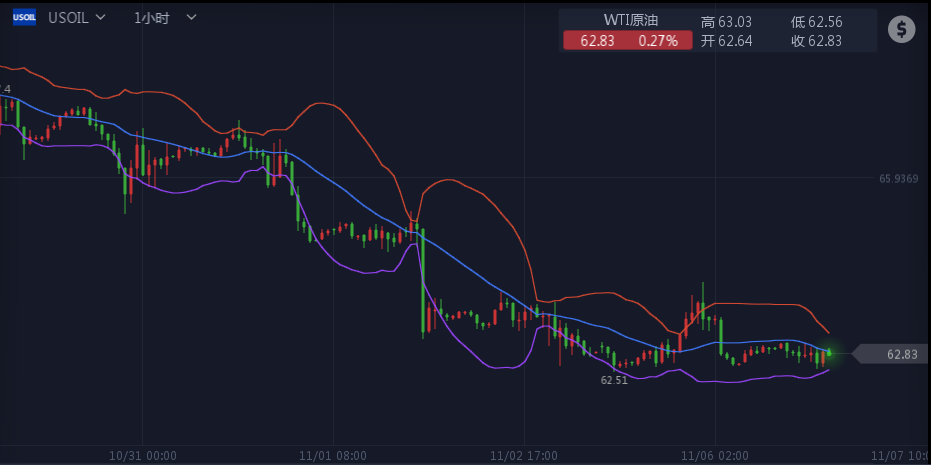The width and height of the screenshot is (931, 465).
Task: Click the red 62.83 0.27% price badge
Action: click(628, 40)
